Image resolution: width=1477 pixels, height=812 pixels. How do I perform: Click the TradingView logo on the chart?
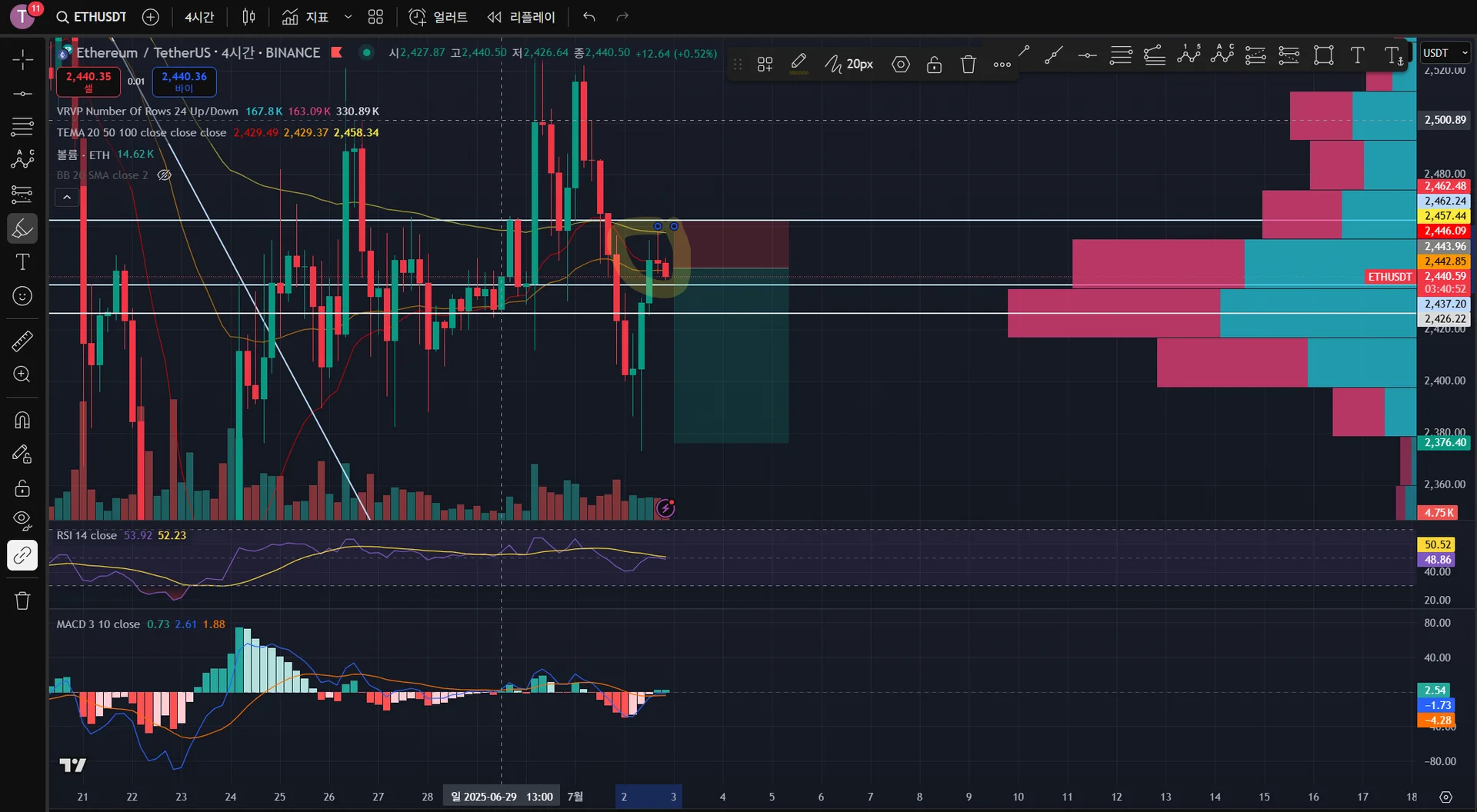point(73,764)
